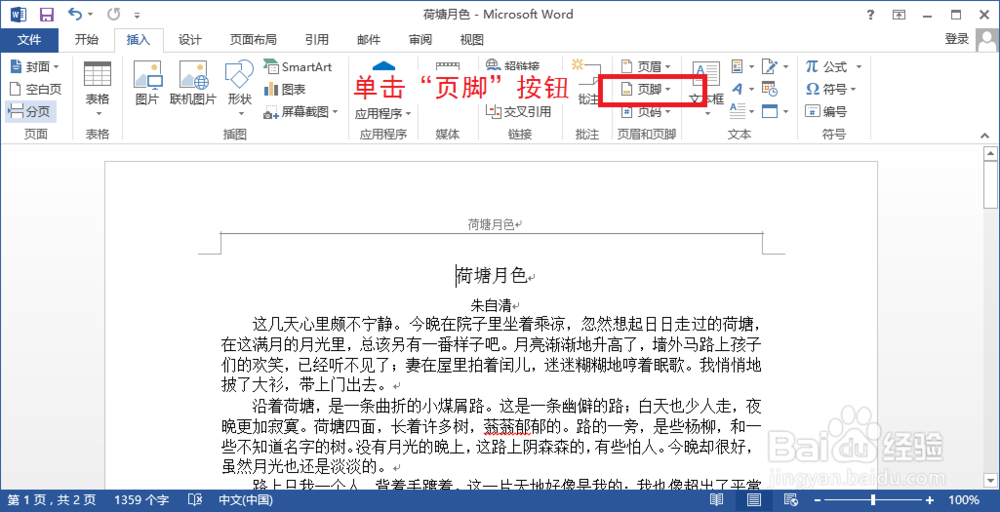Click the proofing errors icon in status bar
This screenshot has height=512, width=1000.
tap(196, 500)
